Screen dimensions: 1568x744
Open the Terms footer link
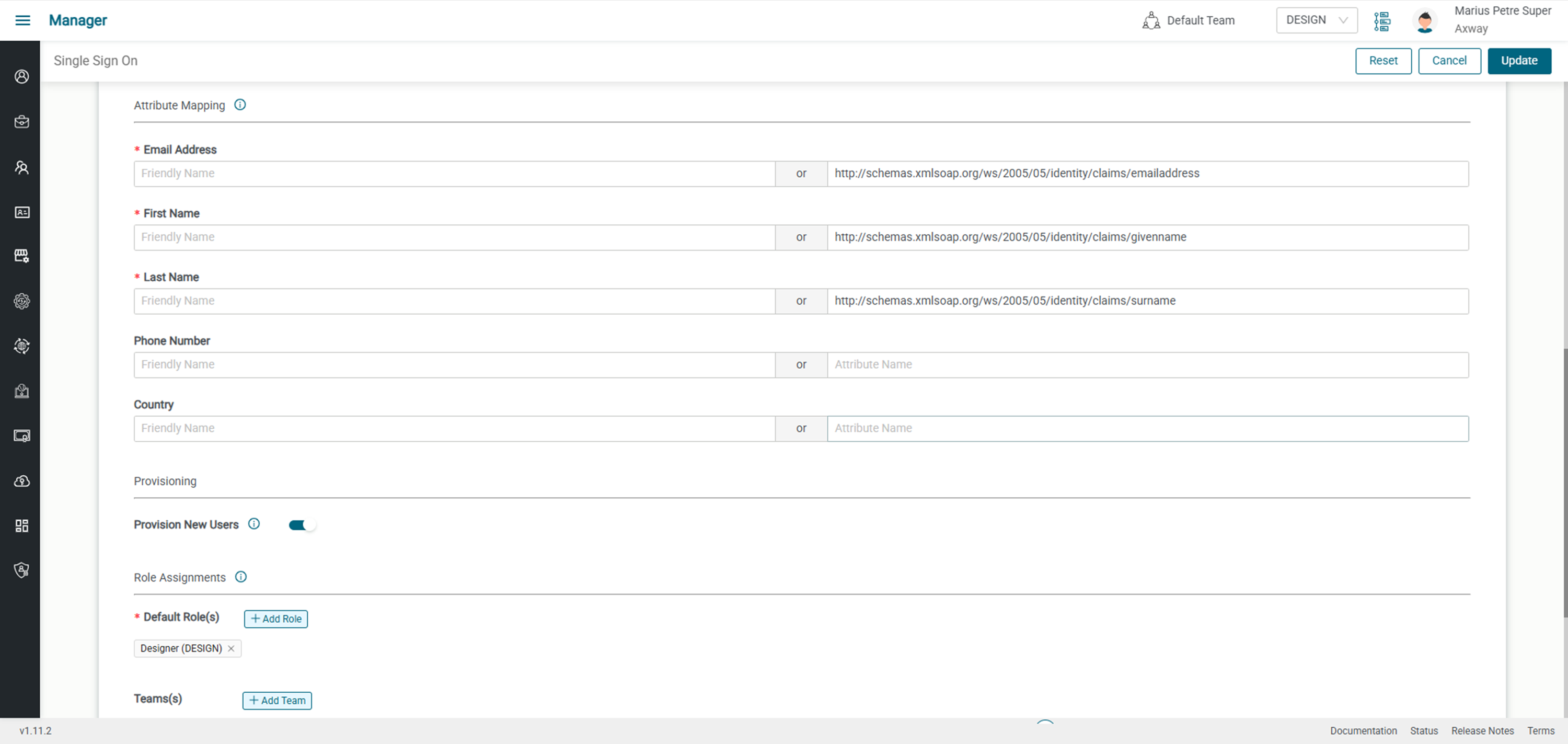(1541, 730)
